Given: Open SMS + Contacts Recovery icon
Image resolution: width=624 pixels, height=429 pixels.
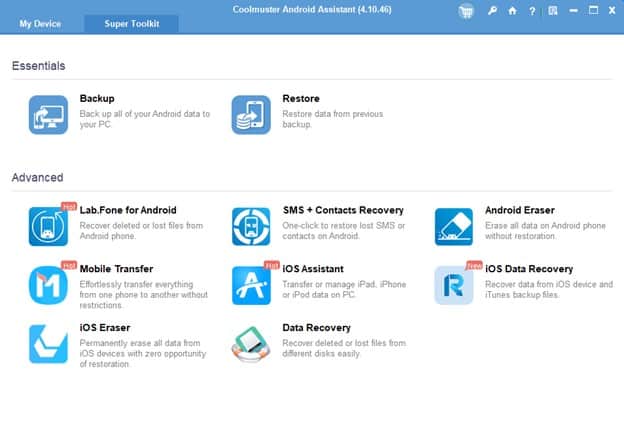Looking at the screenshot, I should [x=251, y=226].
